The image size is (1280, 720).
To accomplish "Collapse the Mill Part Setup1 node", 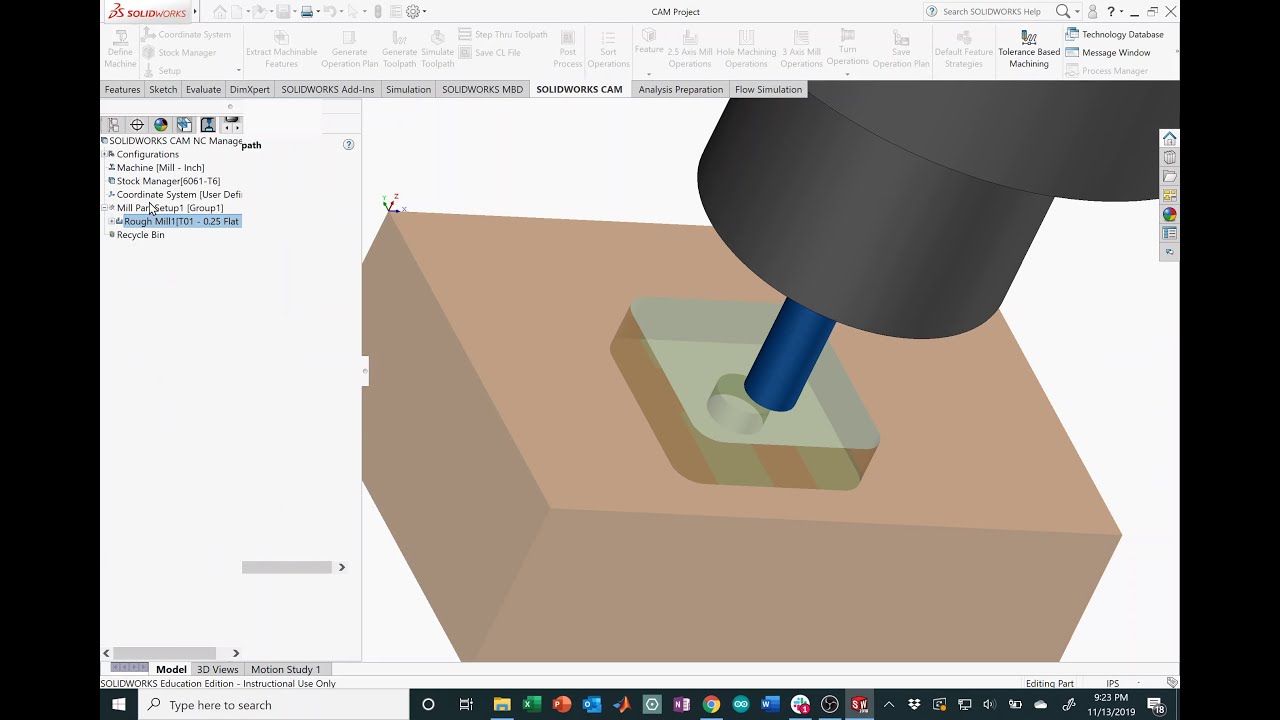I will (104, 208).
